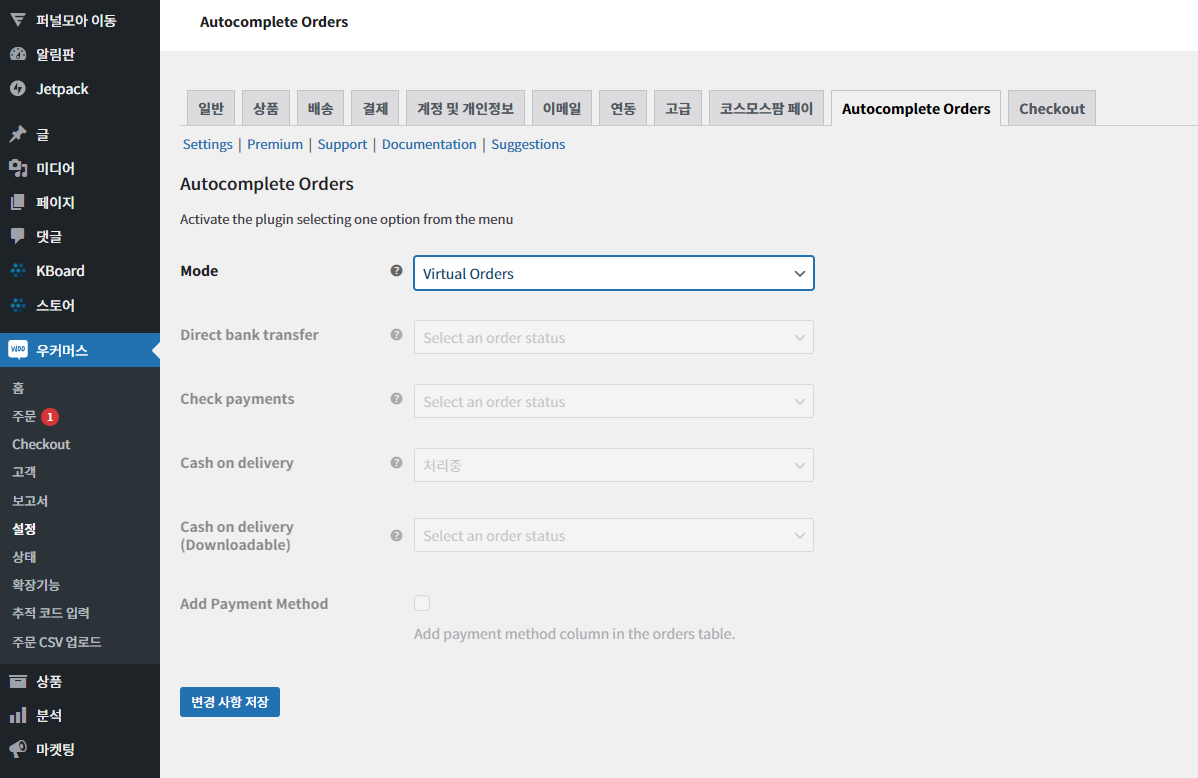This screenshot has width=1198, height=778.
Task: Open the 코스모스팜 페이 tab
Action: (x=766, y=108)
